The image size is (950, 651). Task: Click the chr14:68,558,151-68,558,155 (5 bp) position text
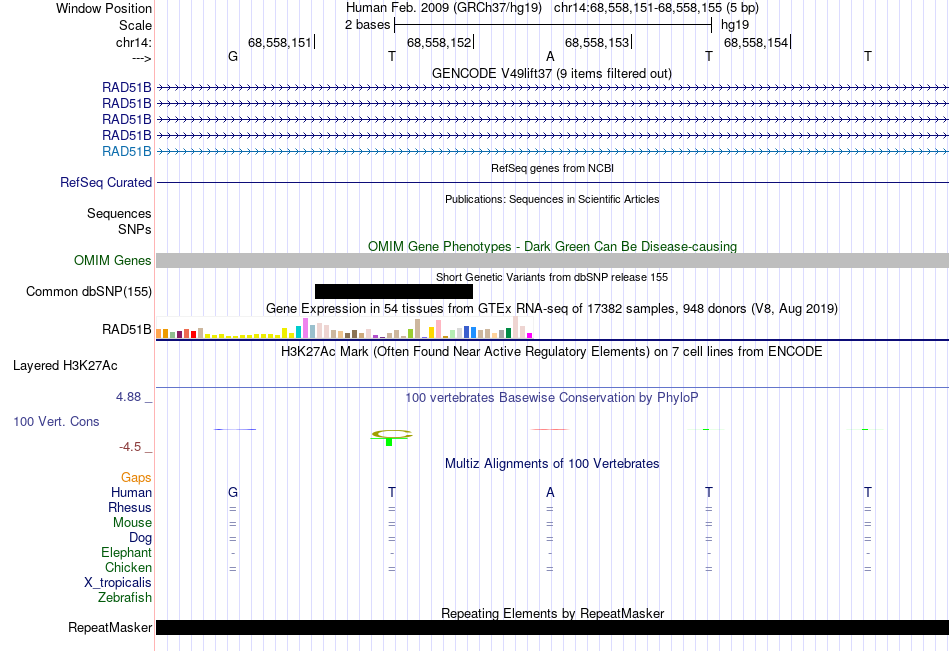pyautogui.click(x=656, y=8)
